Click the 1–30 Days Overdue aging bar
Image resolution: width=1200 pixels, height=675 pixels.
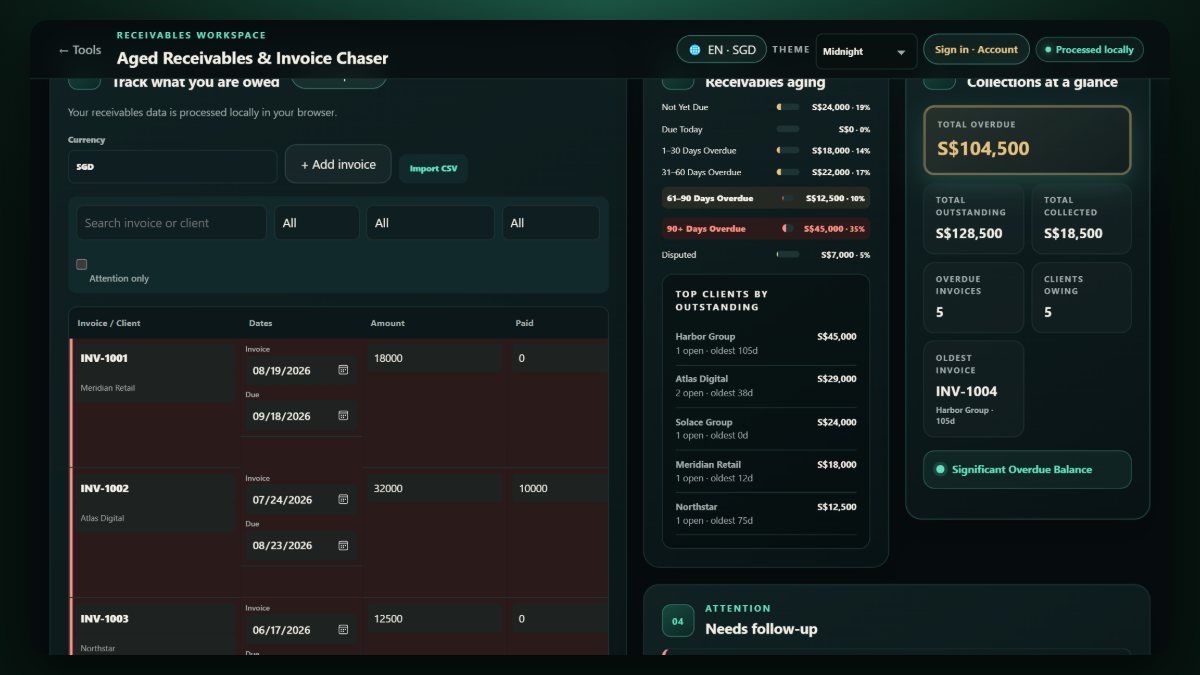pos(788,151)
